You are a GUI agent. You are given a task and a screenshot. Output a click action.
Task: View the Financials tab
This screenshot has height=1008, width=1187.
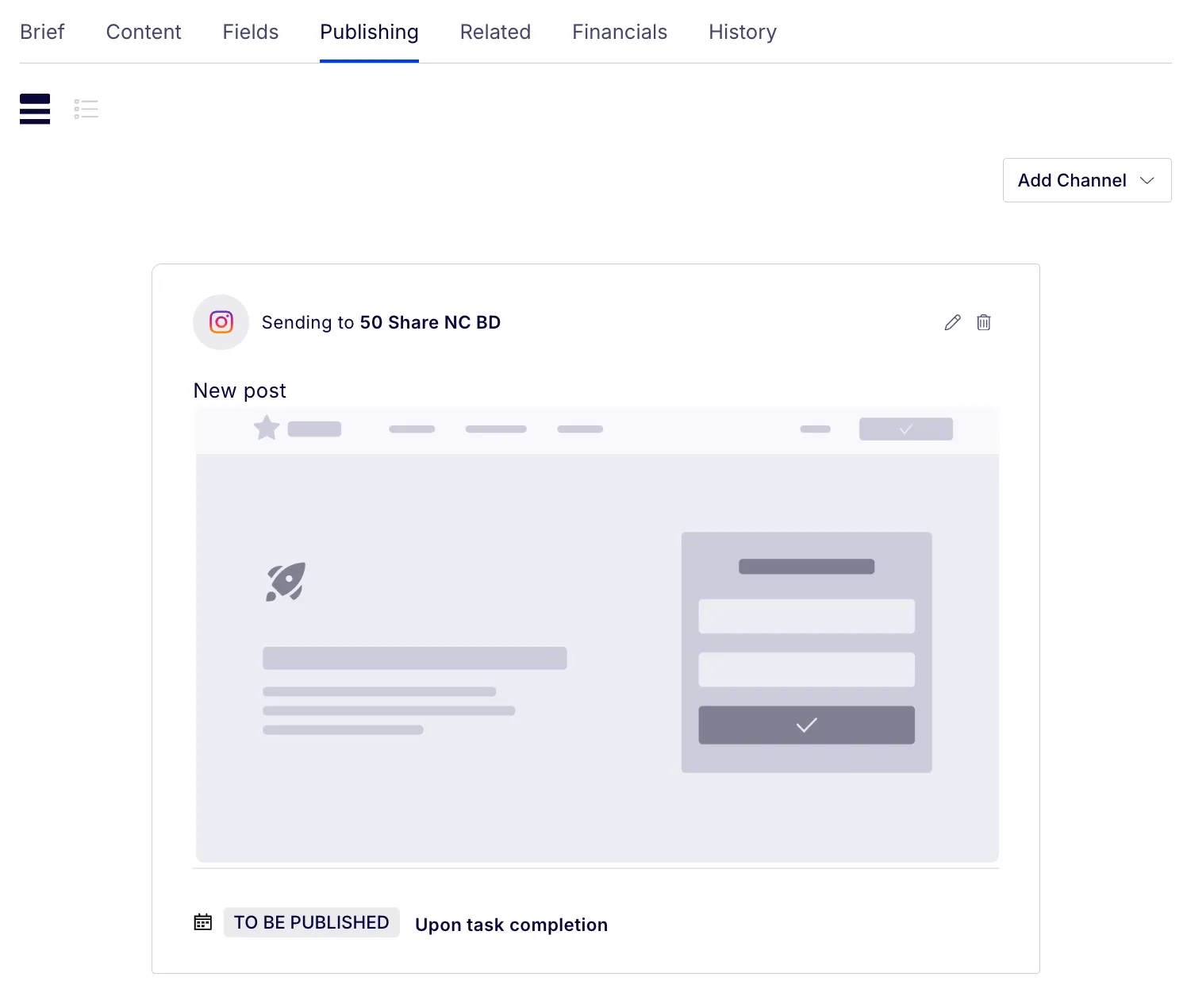(620, 32)
